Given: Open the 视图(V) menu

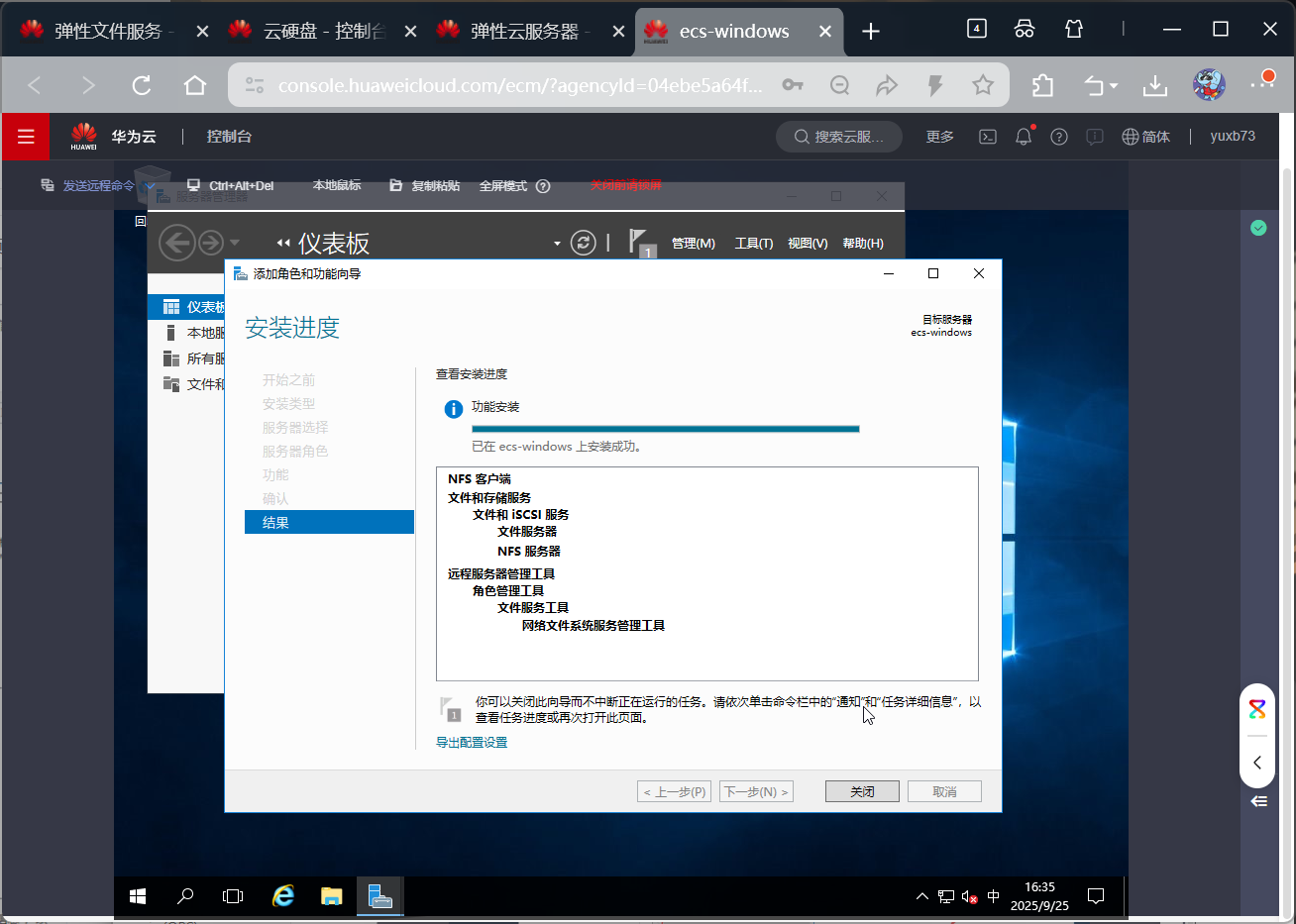Looking at the screenshot, I should coord(808,244).
